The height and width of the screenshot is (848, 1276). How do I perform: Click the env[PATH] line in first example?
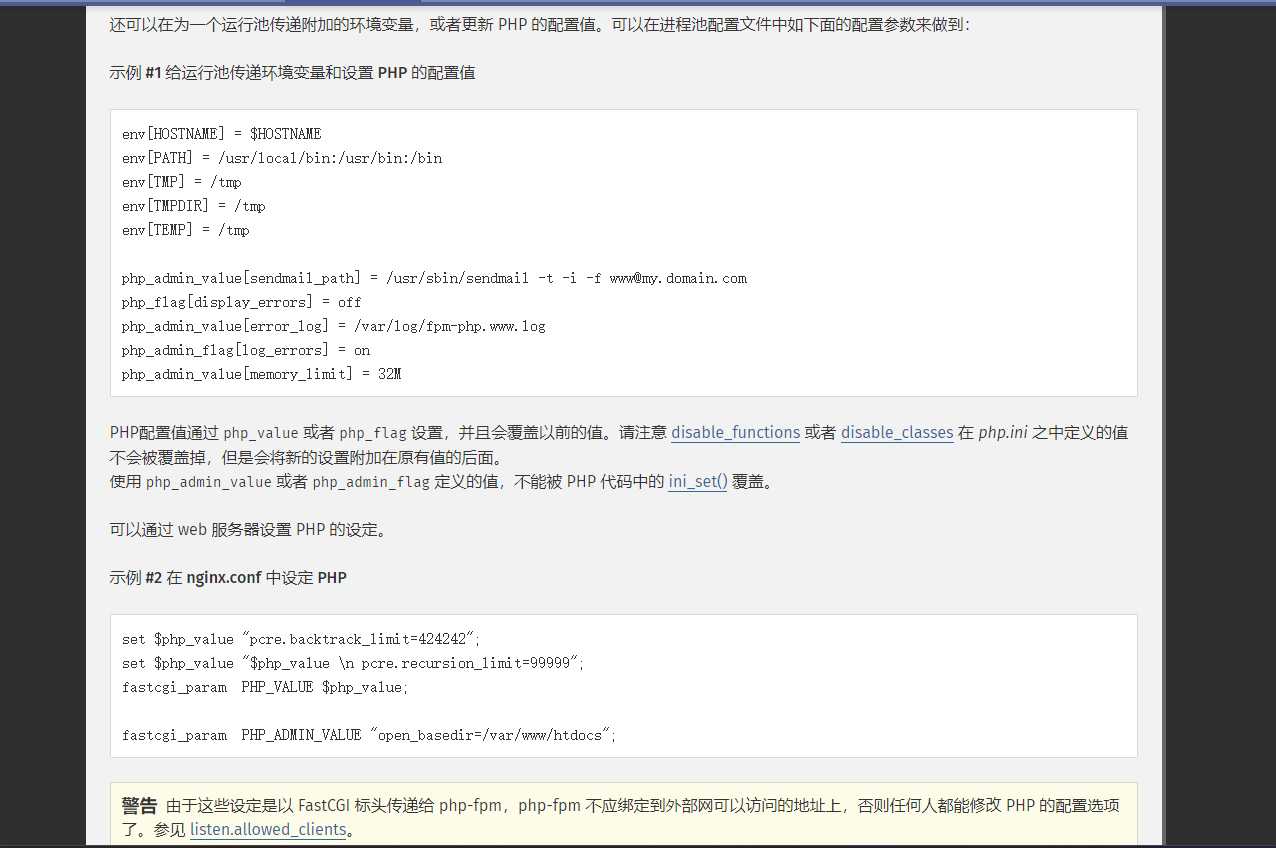[281, 158]
